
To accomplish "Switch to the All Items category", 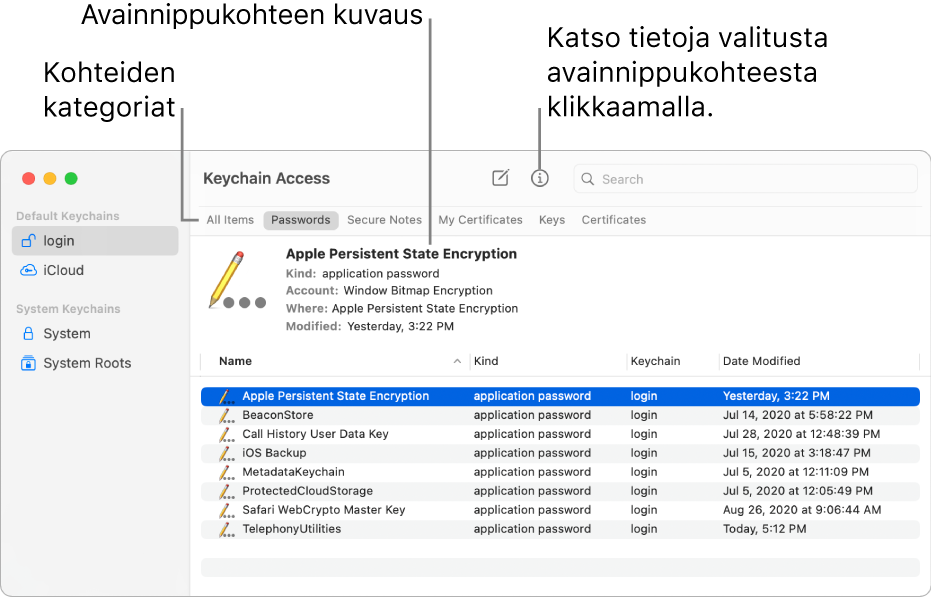I will tap(230, 220).
